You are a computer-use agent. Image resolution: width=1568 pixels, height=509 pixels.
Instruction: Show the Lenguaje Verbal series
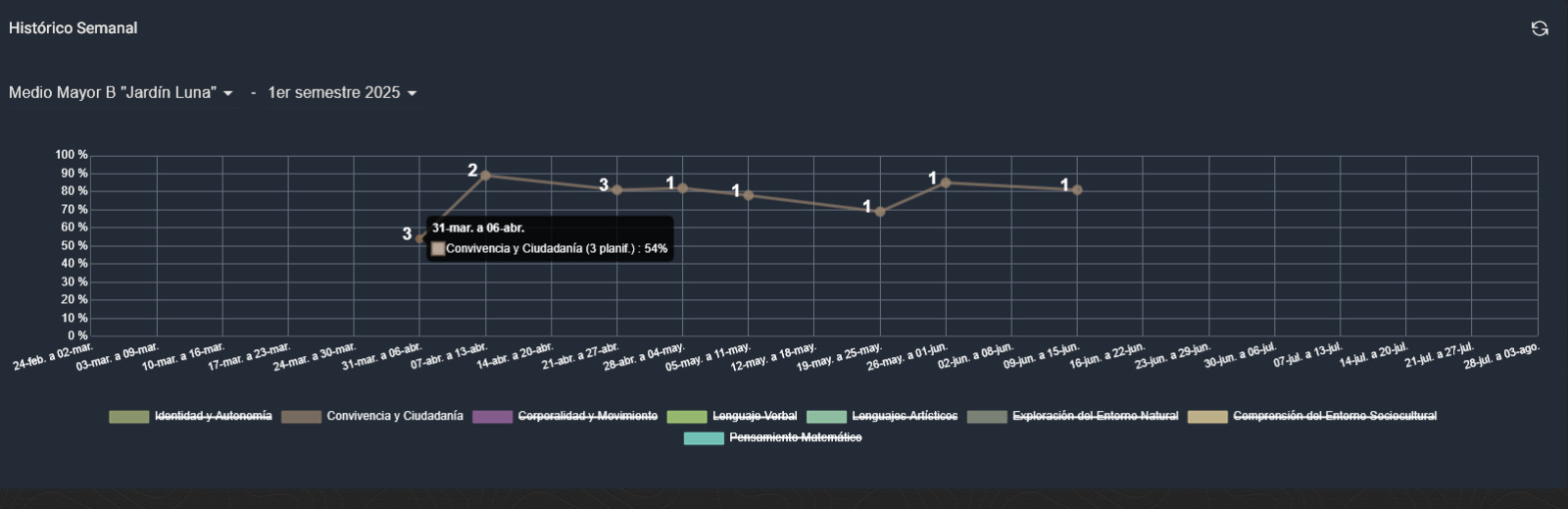tap(754, 416)
